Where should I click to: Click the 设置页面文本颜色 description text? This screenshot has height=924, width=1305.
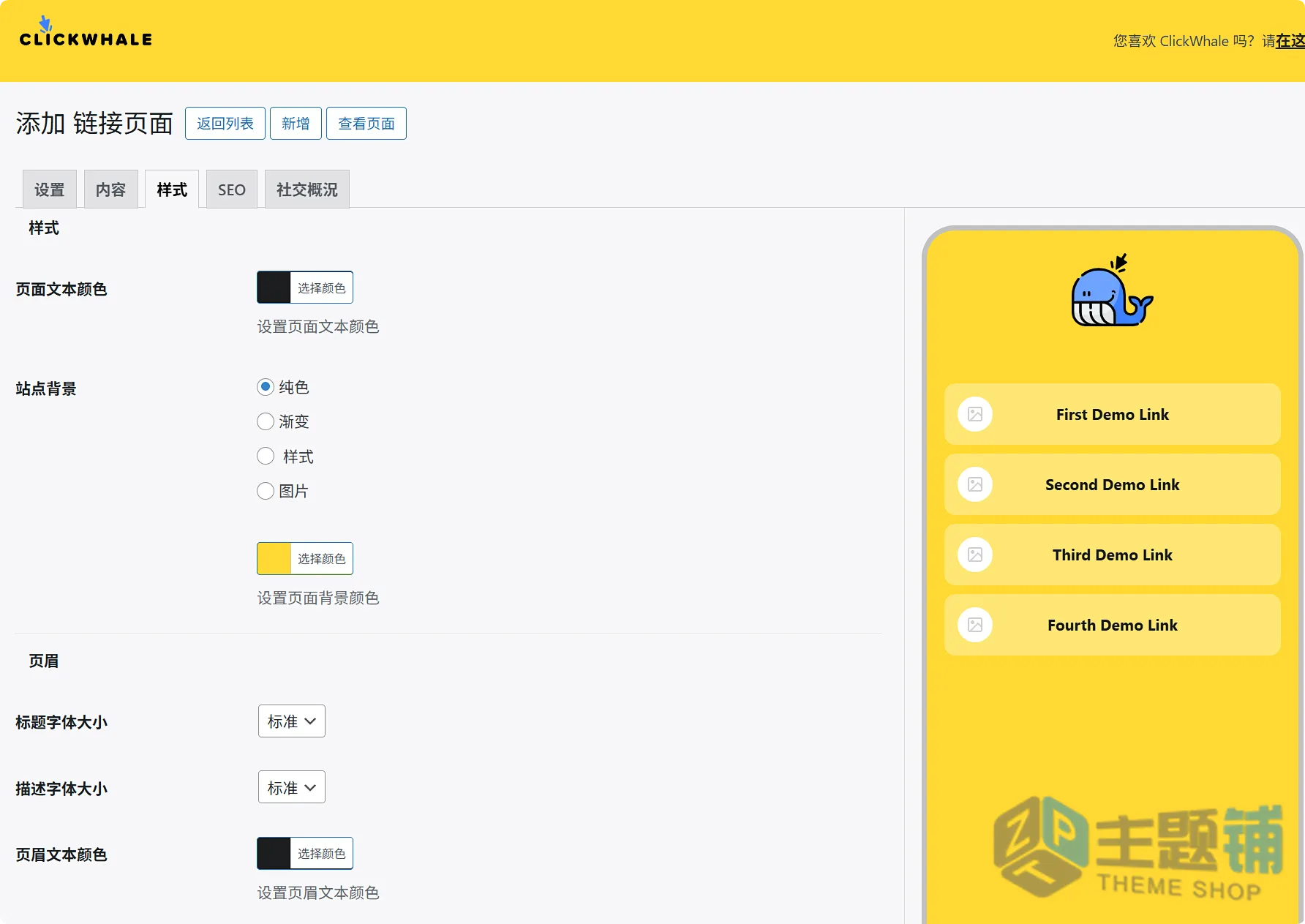click(318, 326)
